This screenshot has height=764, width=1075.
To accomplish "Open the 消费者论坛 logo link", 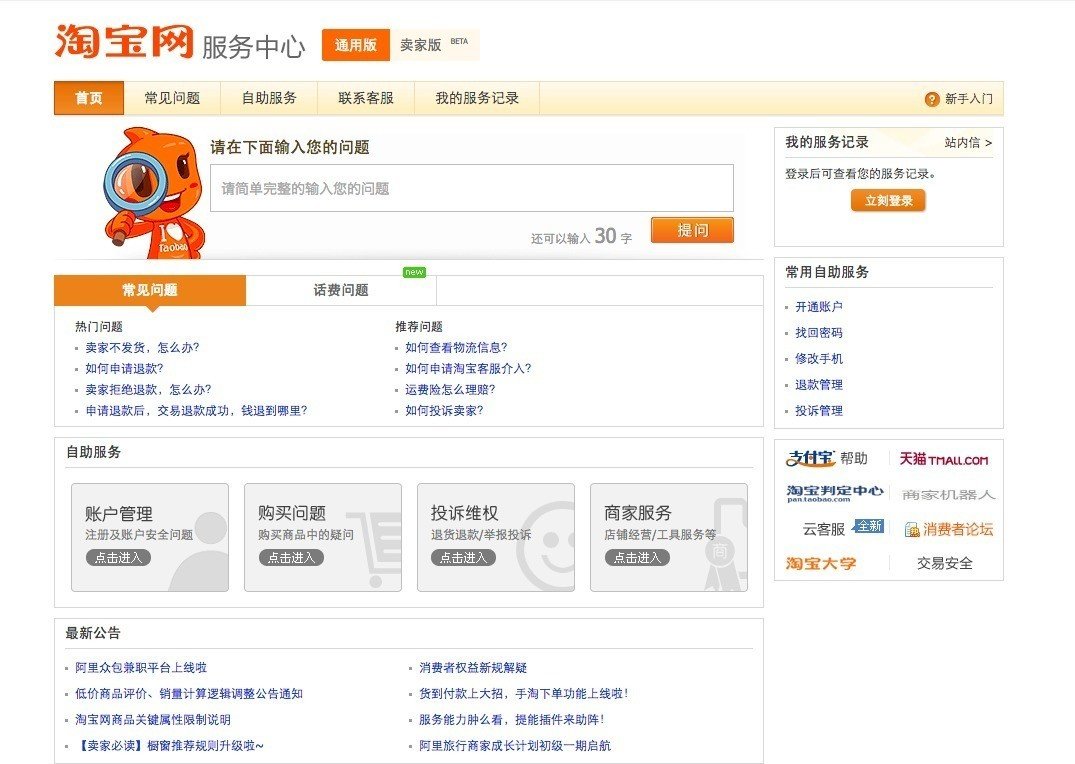I will tap(949, 529).
